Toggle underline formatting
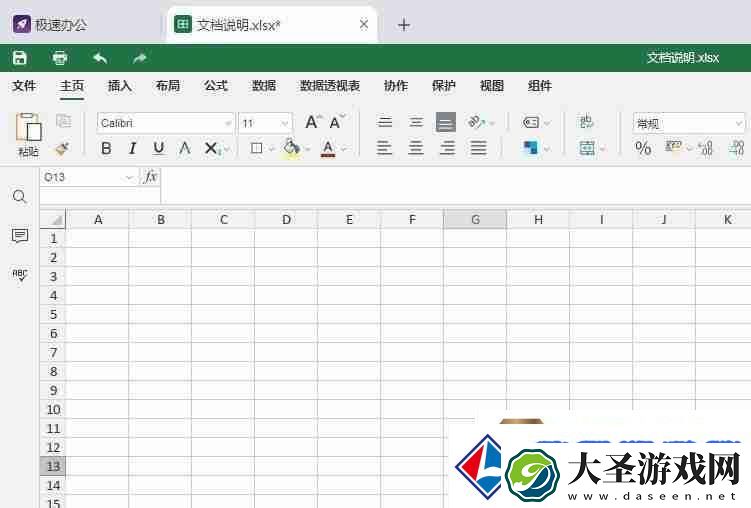Screen dimensions: 751x508 [x=159, y=148]
